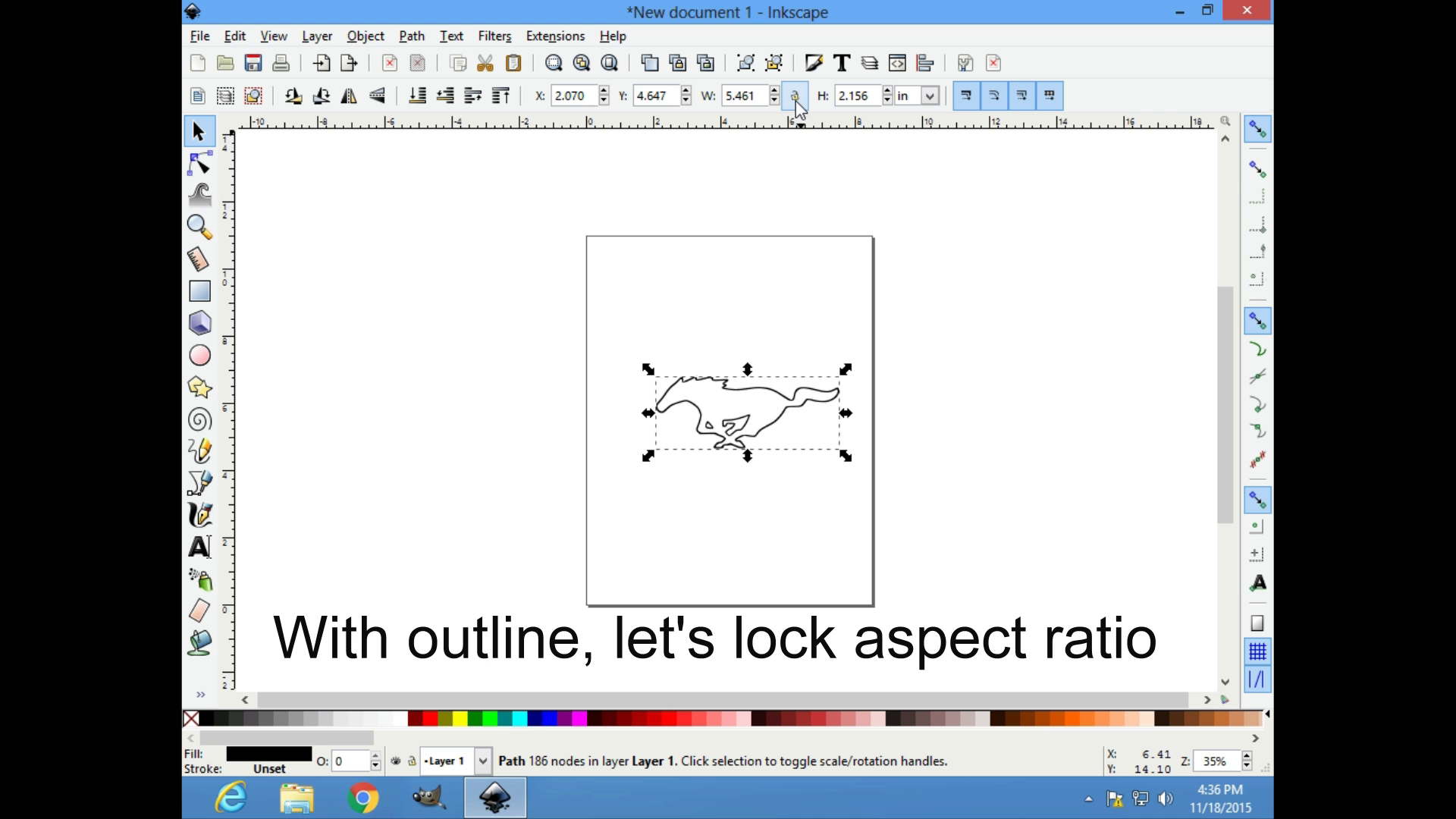Select the Calligraphy tool

coord(199,515)
